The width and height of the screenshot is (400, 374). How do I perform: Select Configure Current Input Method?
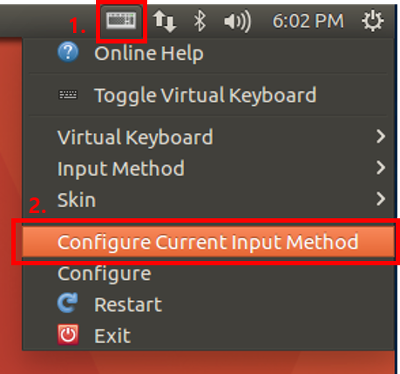[208, 242]
